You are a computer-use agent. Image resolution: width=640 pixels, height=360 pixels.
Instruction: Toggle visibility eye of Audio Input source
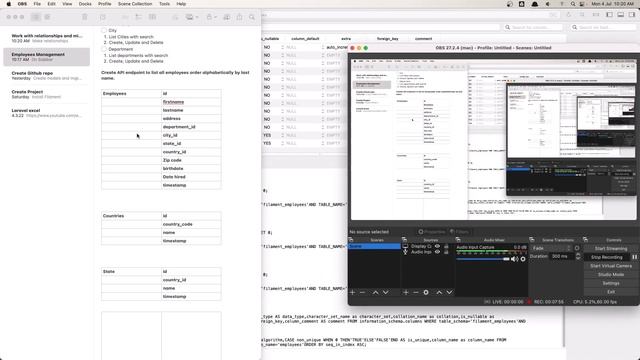(437, 252)
